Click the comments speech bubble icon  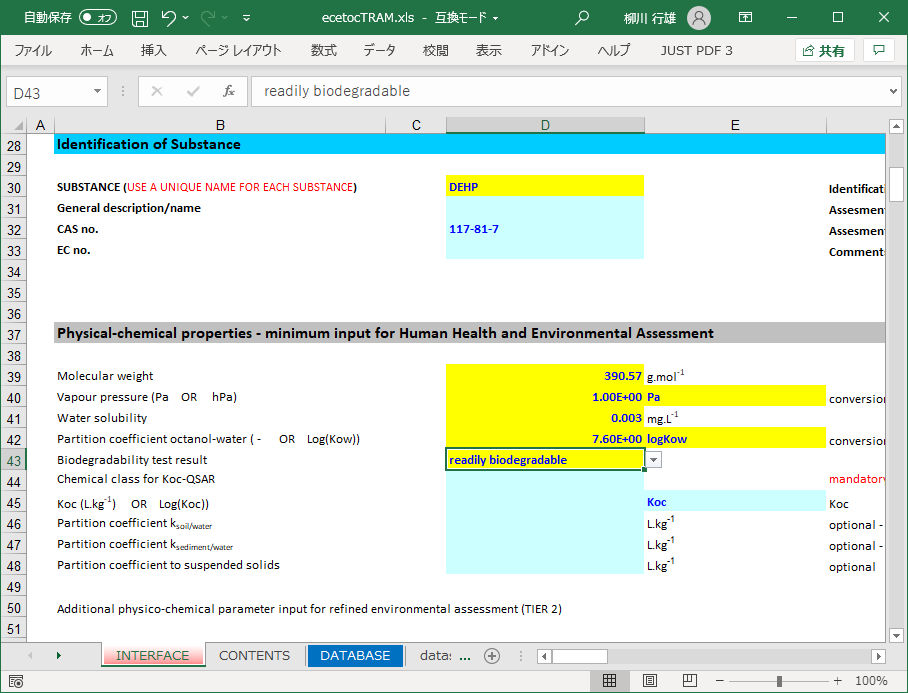pyautogui.click(x=878, y=50)
